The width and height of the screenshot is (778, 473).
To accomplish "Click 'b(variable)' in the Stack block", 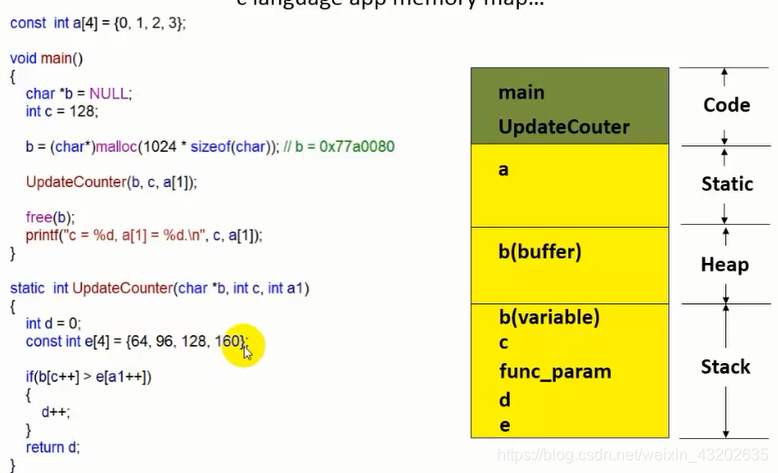I will pyautogui.click(x=549, y=317).
